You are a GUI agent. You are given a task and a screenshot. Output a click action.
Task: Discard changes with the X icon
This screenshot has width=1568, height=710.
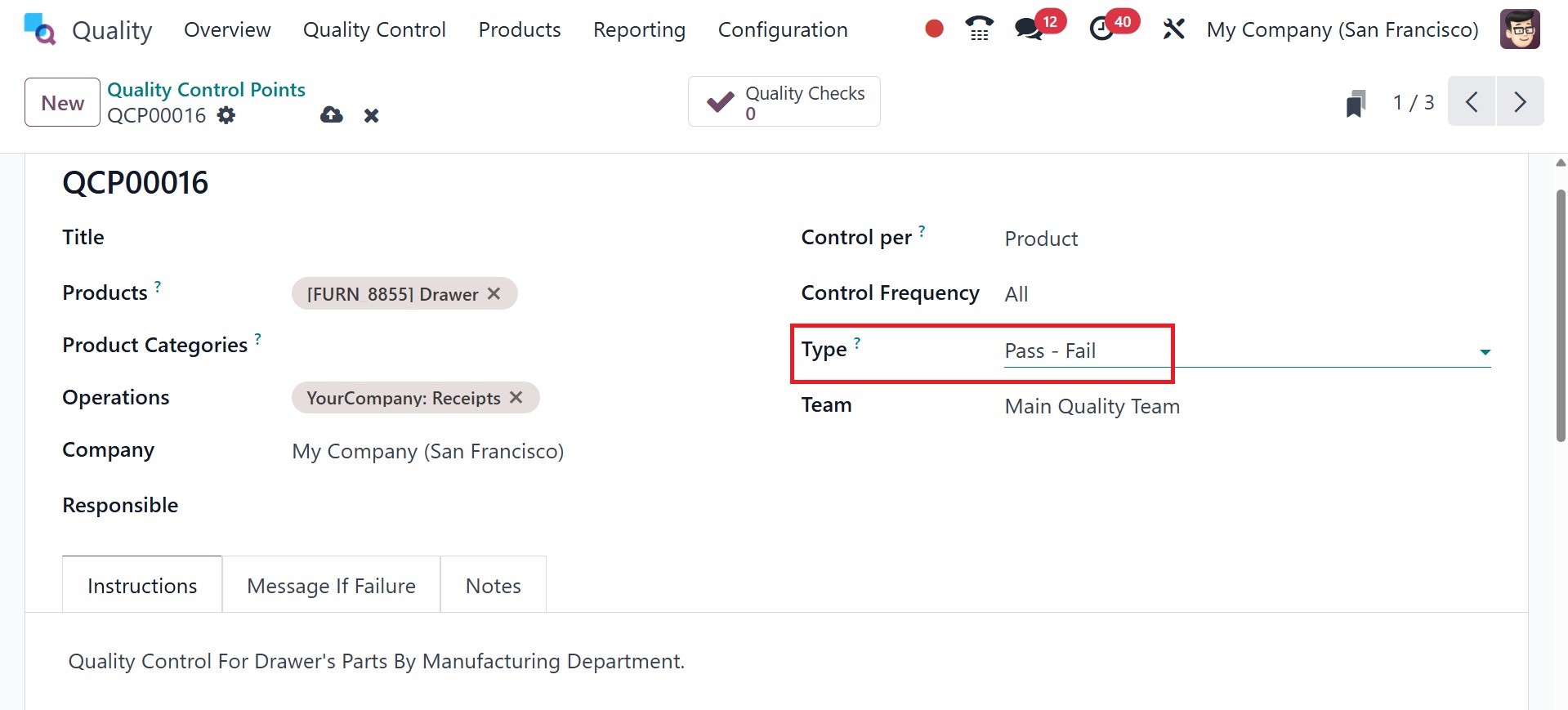(372, 115)
